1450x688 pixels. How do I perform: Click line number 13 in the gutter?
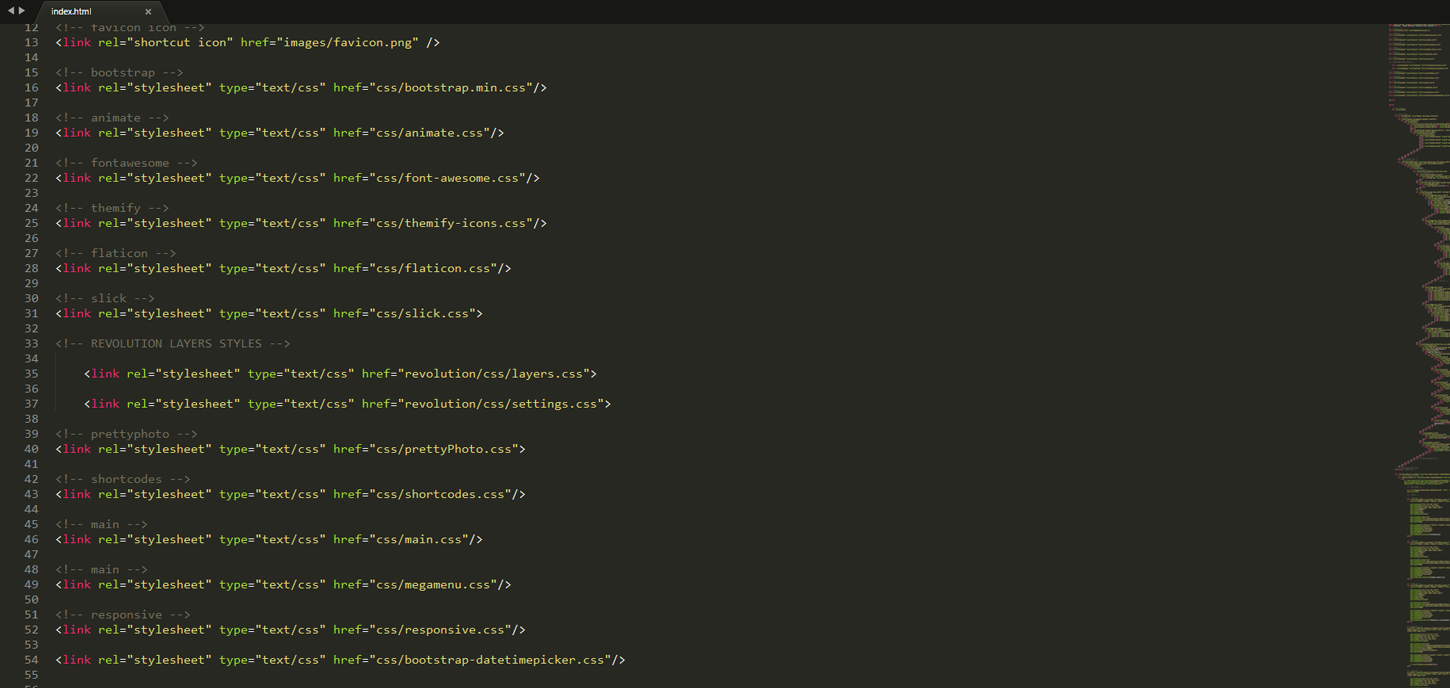pyautogui.click(x=31, y=43)
